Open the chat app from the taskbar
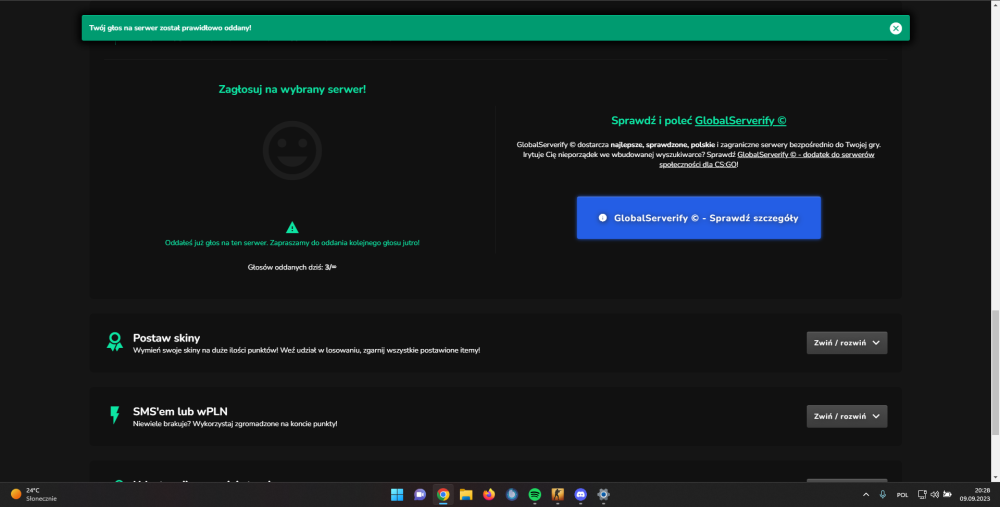This screenshot has height=507, width=1000. coord(420,495)
